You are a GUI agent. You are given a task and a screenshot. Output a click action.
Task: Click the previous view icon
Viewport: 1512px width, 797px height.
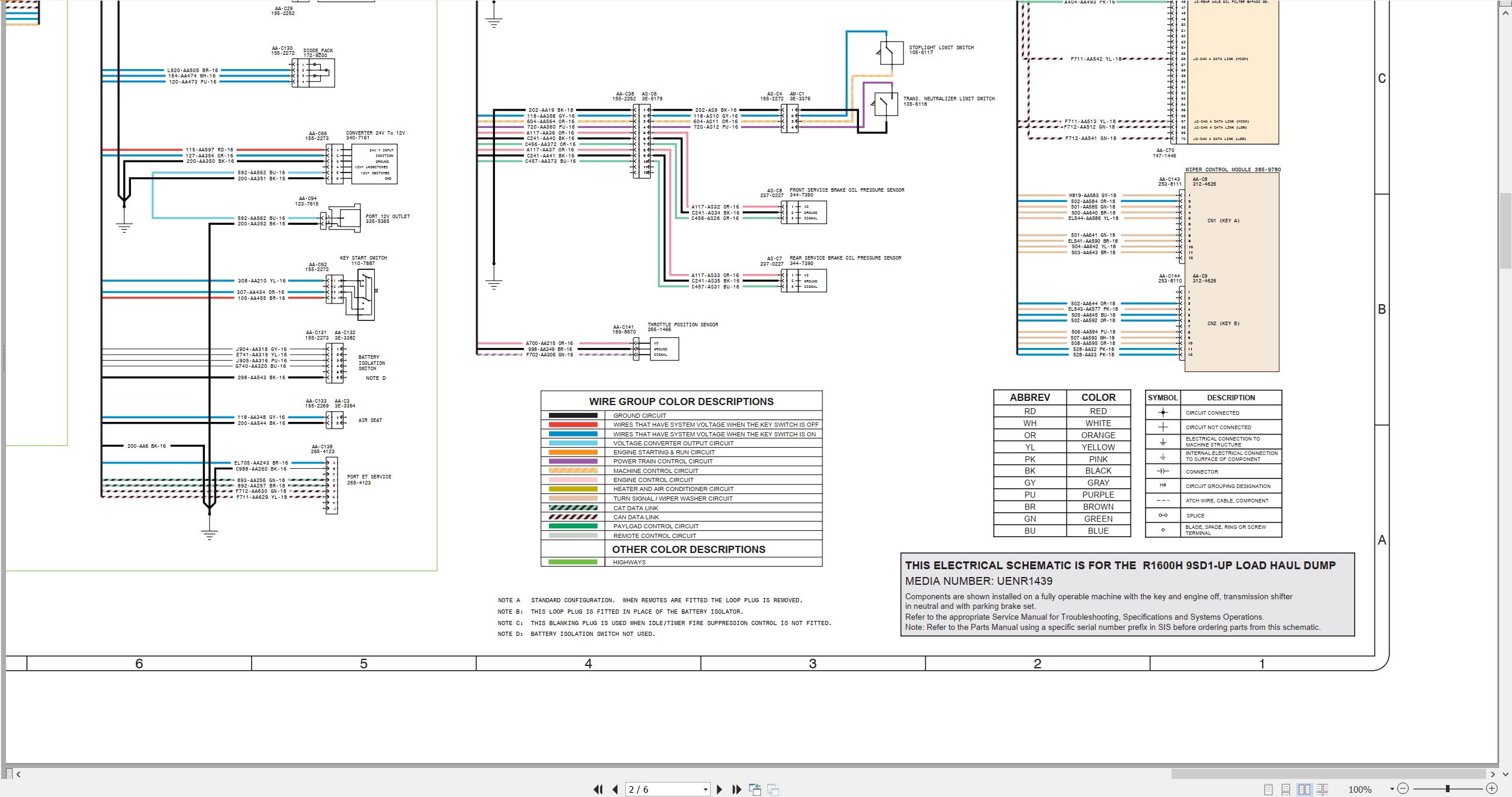point(755,789)
